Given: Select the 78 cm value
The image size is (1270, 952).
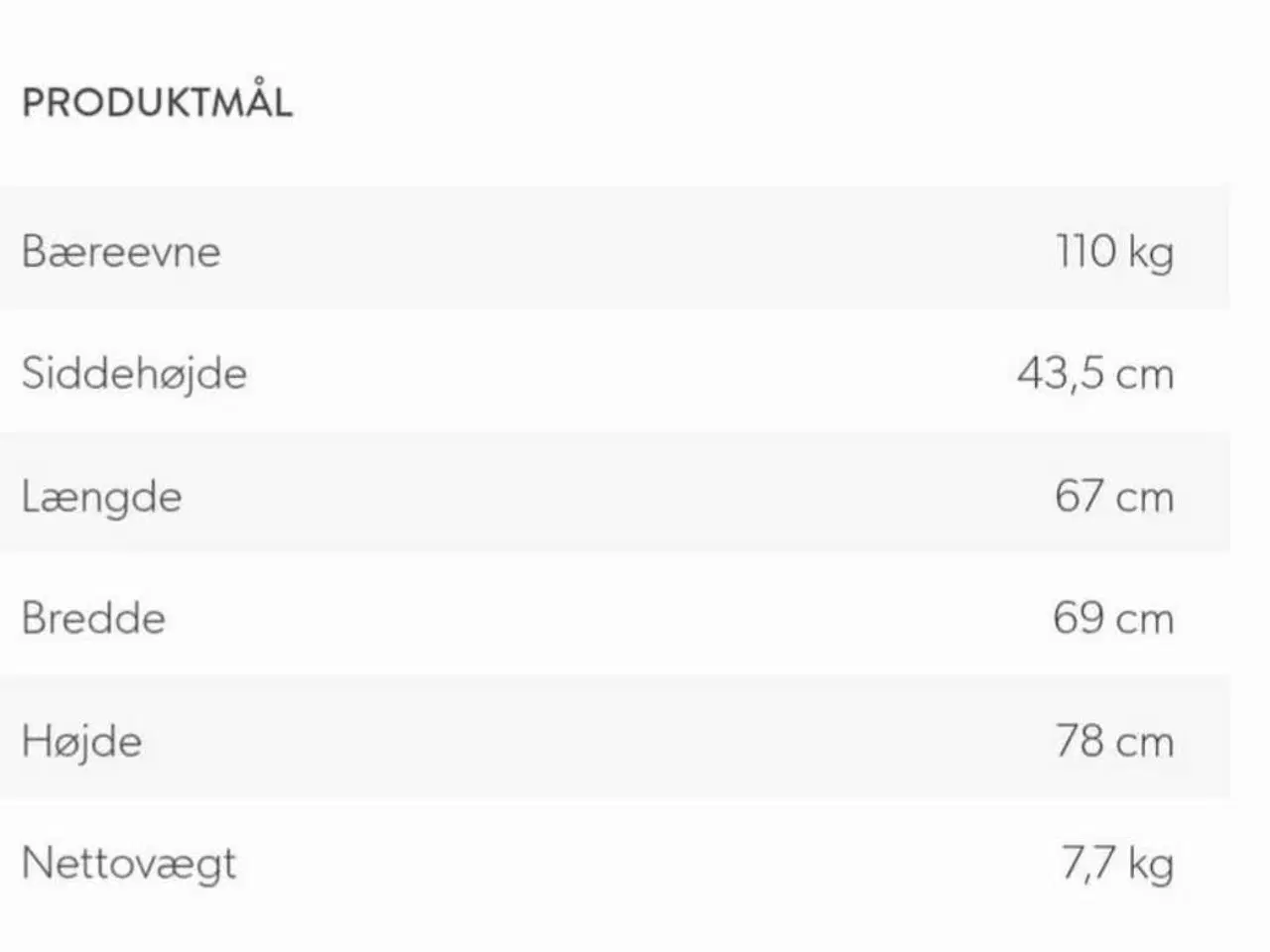Looking at the screenshot, I should click(1114, 742).
